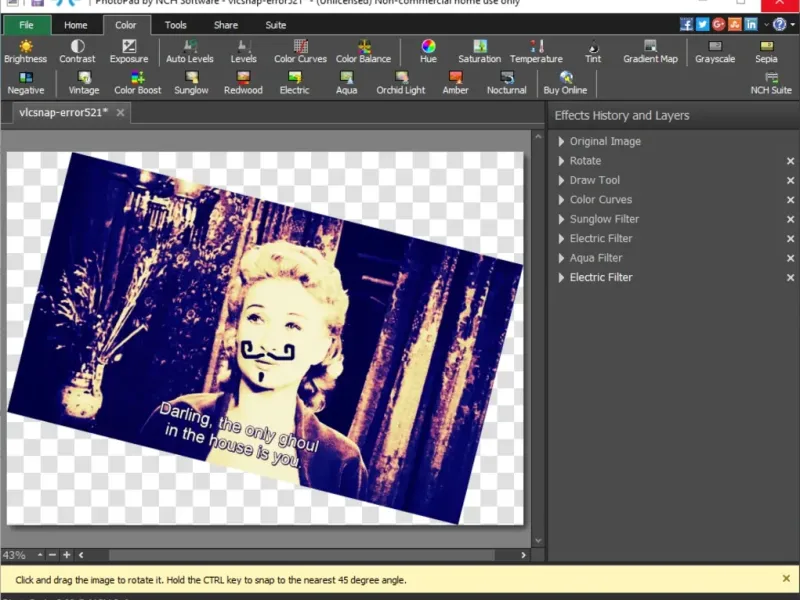This screenshot has width=800, height=600.
Task: Open NCH Suite
Action: pos(771,84)
